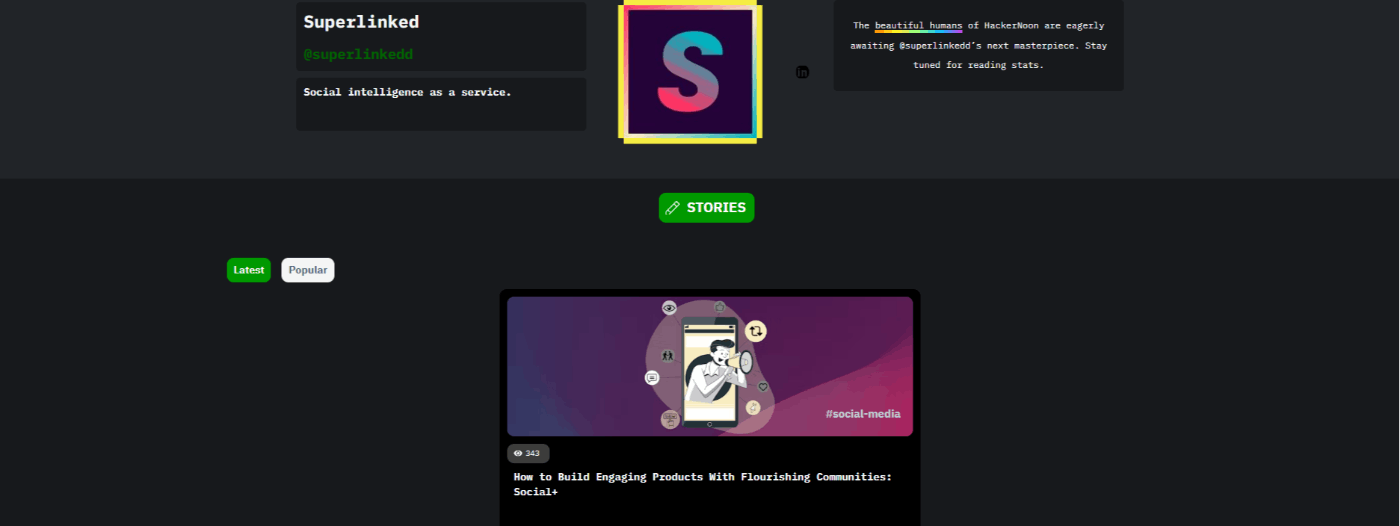The height and width of the screenshot is (526, 1400).
Task: Click the eye icon in the story illustration
Action: [x=669, y=308]
